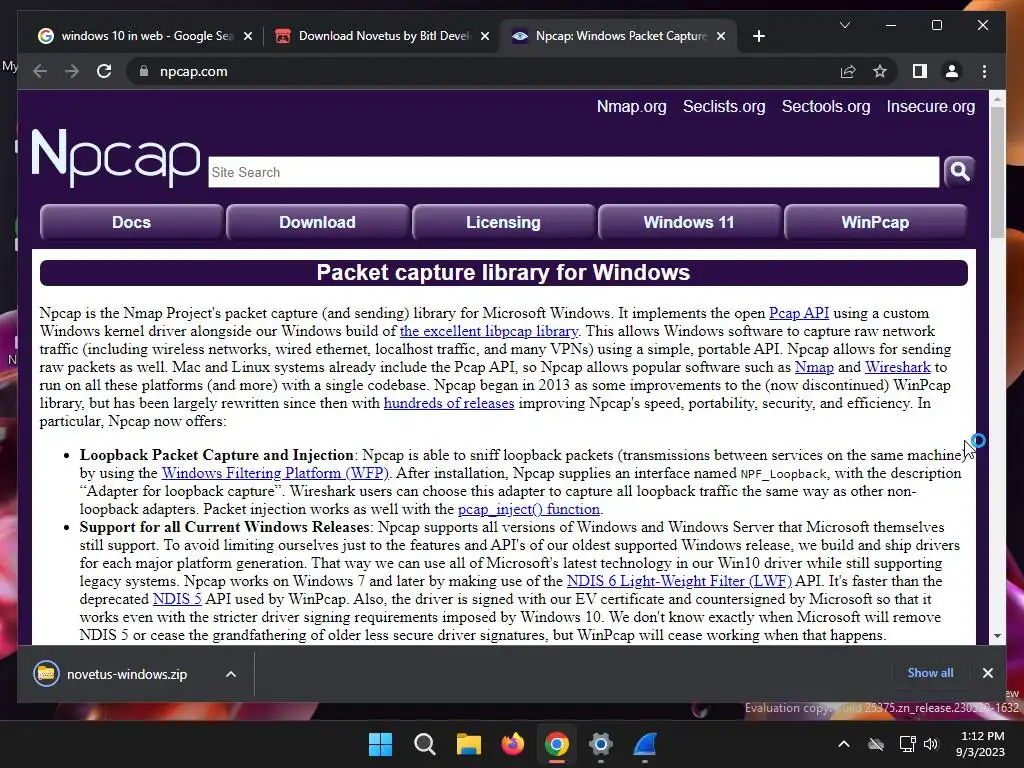Visit the Insecure.org link
This screenshot has width=1024, height=768.
pyautogui.click(x=931, y=106)
